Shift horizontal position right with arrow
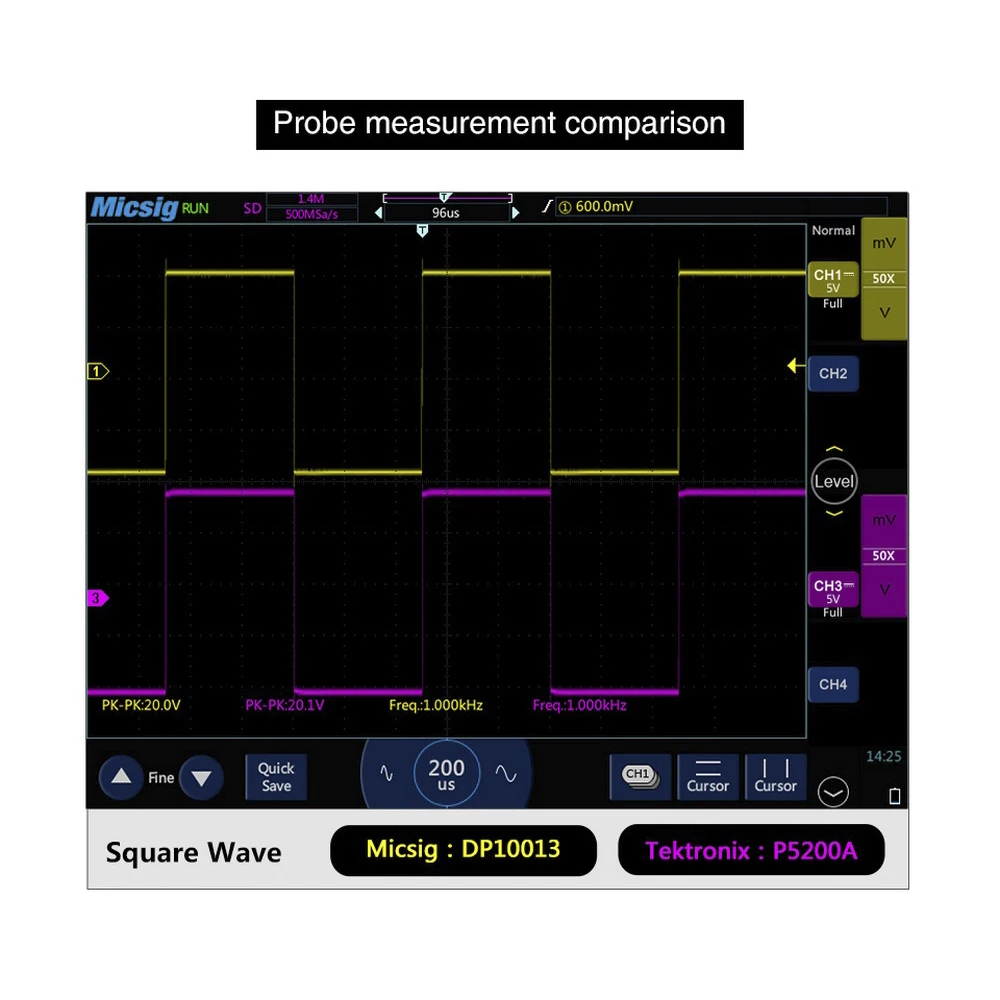Screen dimensions: 1000x1000 pos(515,213)
